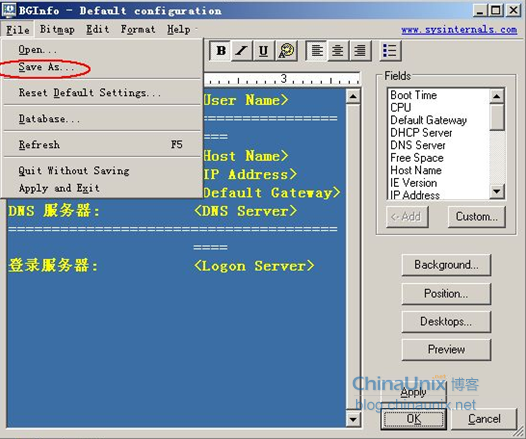This screenshot has height=439, width=526.
Task: Open Background... settings
Action: click(x=446, y=265)
